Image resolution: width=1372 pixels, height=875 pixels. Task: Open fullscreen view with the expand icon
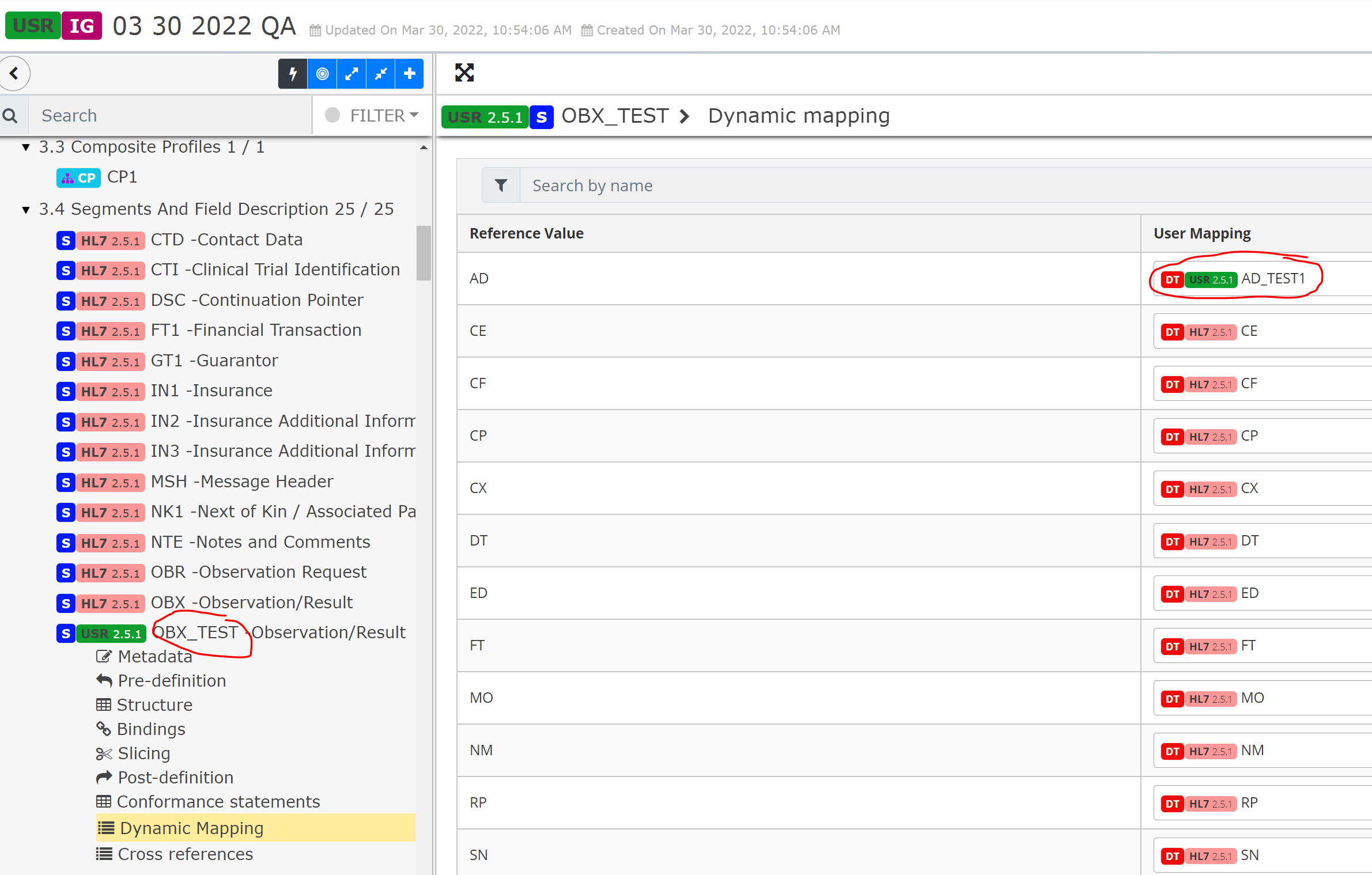pos(464,73)
